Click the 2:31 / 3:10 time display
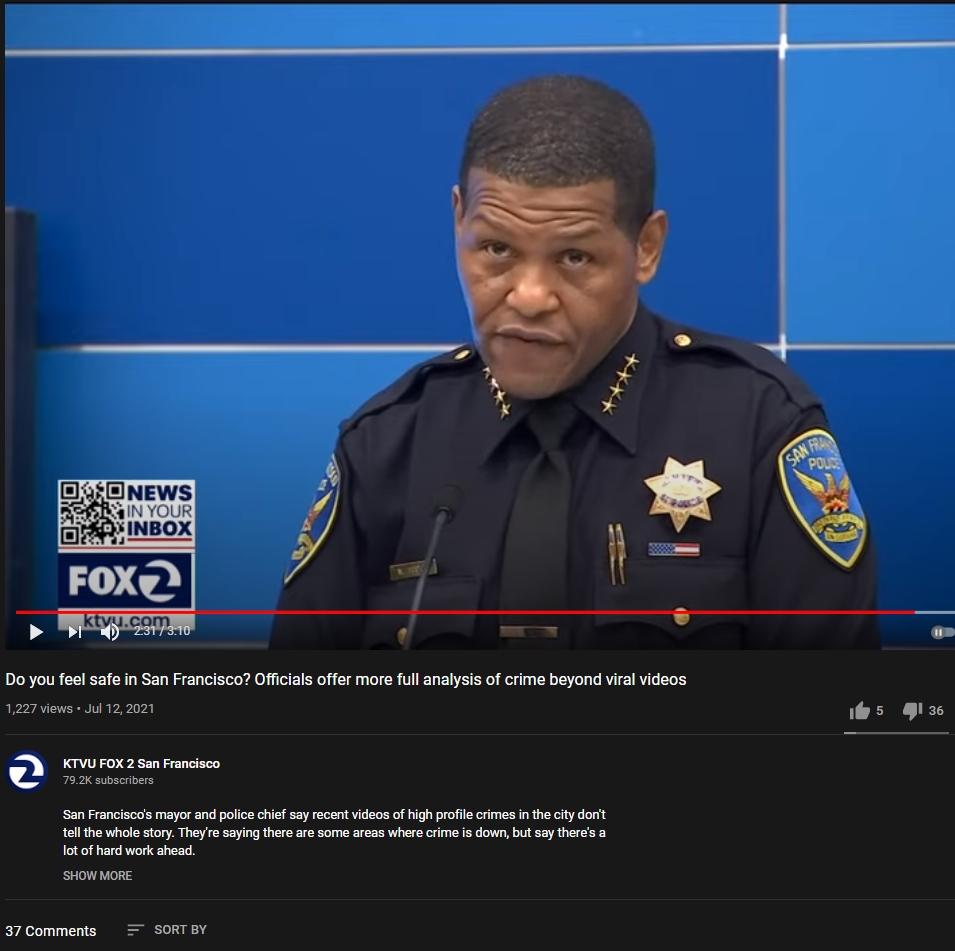Viewport: 955px width, 951px height. (162, 631)
